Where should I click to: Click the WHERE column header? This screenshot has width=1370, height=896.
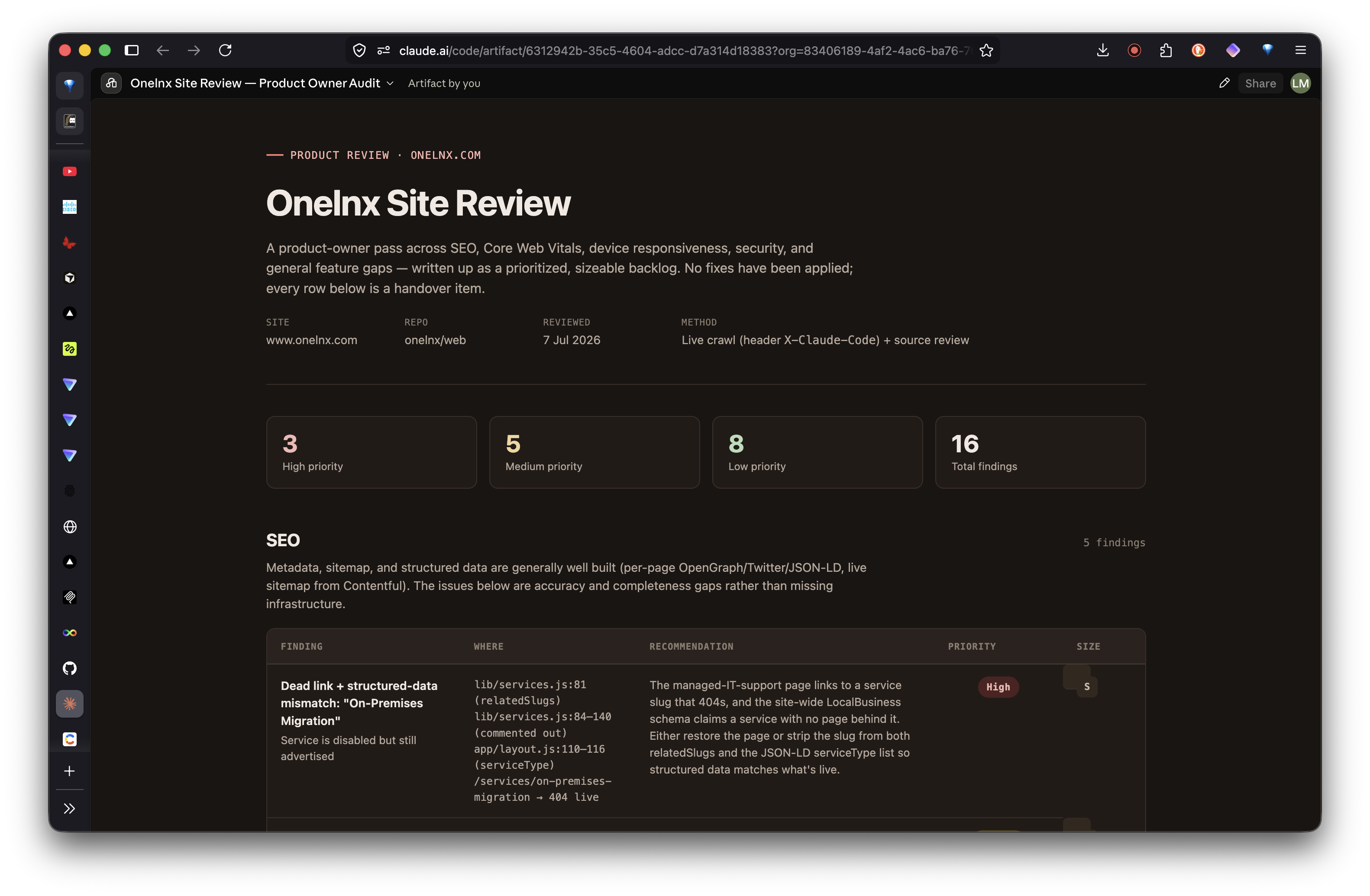[x=488, y=646]
